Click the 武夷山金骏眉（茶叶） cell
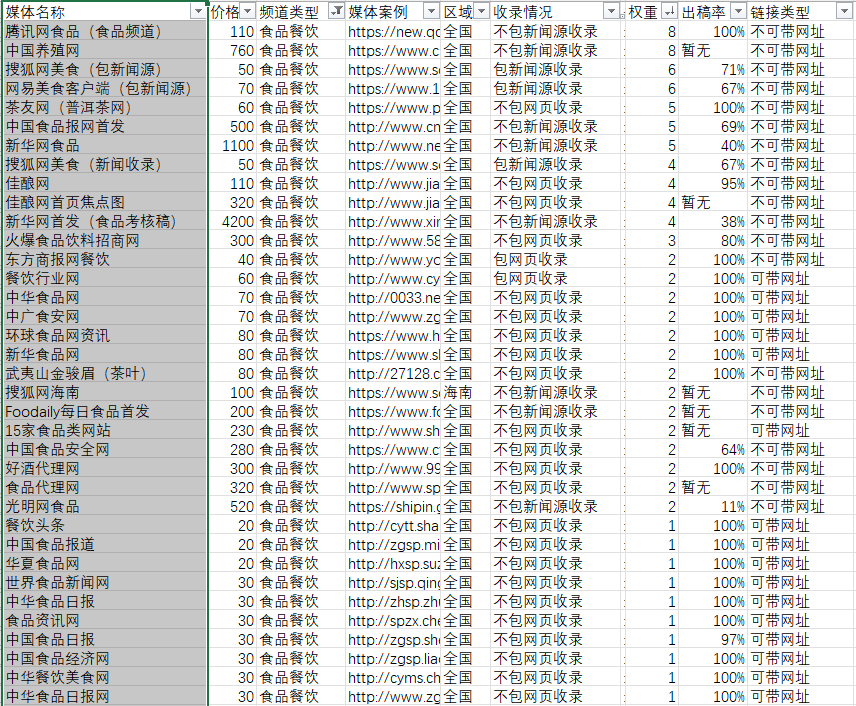The image size is (856, 706). [x=105, y=373]
